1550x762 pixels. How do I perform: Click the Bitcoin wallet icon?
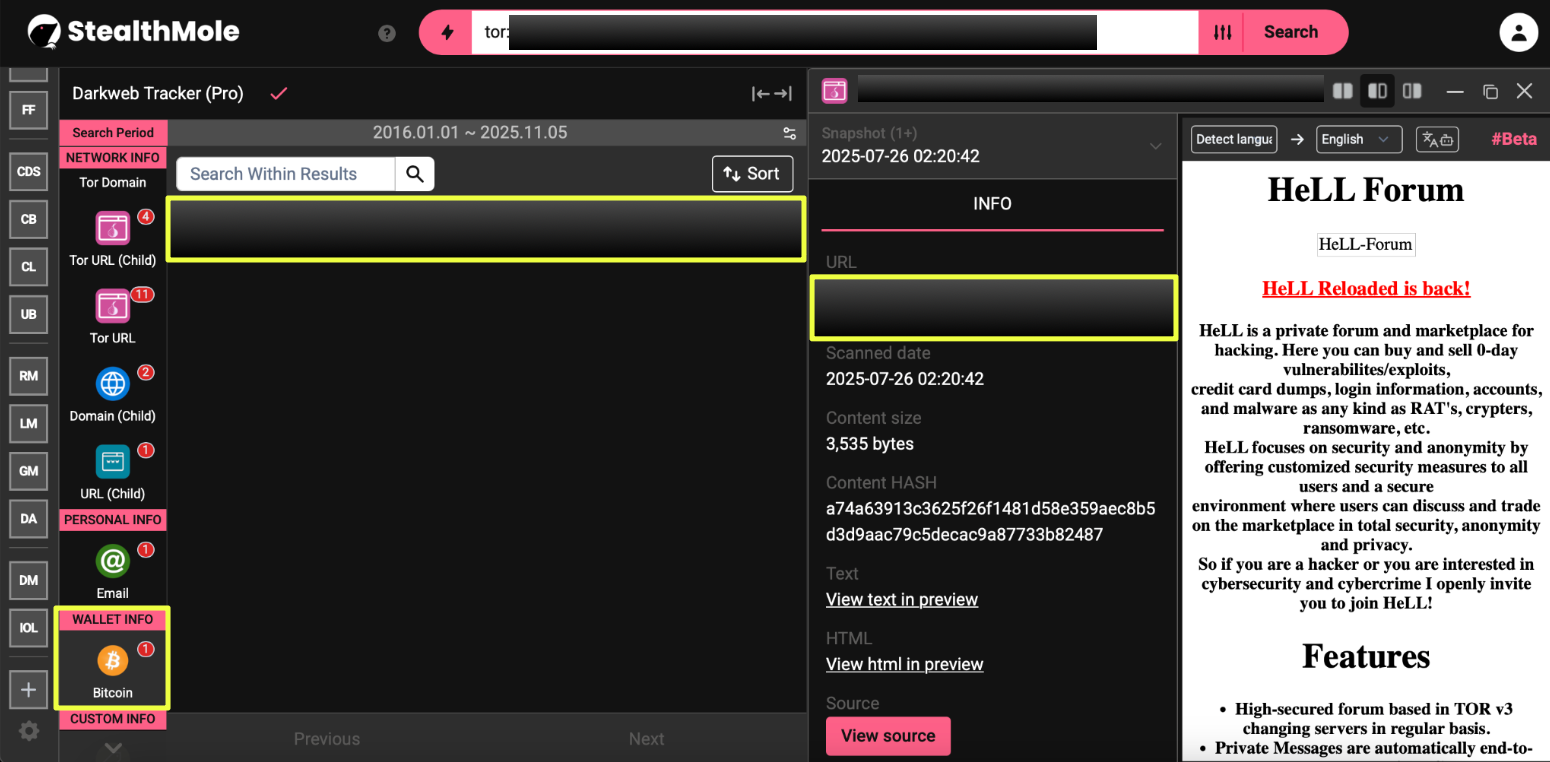[x=112, y=661]
